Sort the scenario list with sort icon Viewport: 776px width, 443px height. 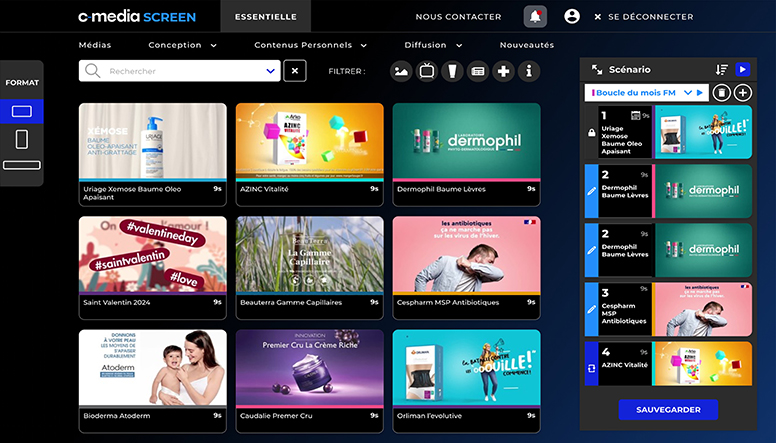[x=722, y=70]
